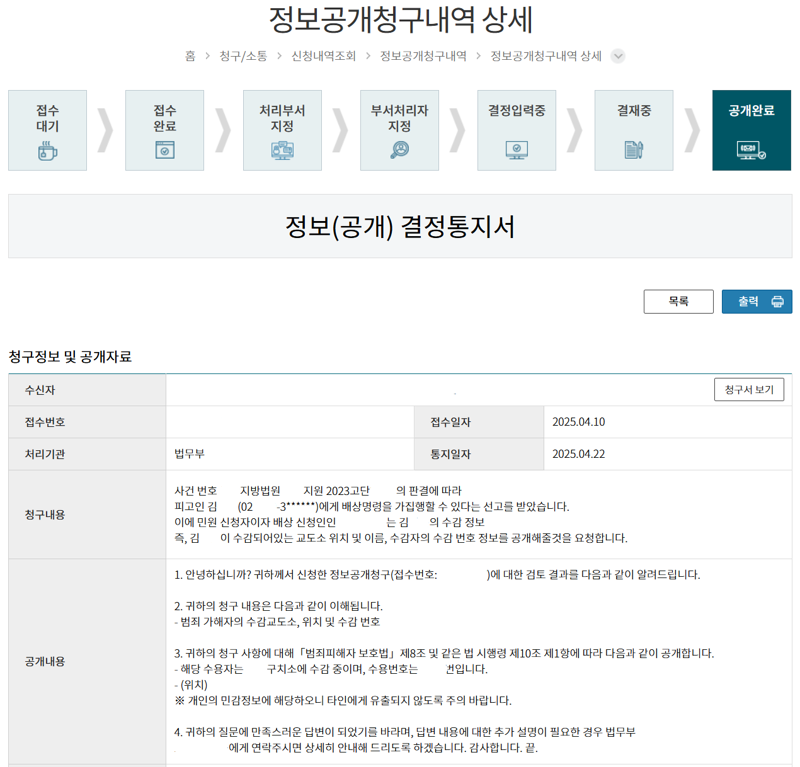Viewport: 800px width, 767px height.
Task: Click the document pen icon under 결재중
Action: pyautogui.click(x=634, y=150)
